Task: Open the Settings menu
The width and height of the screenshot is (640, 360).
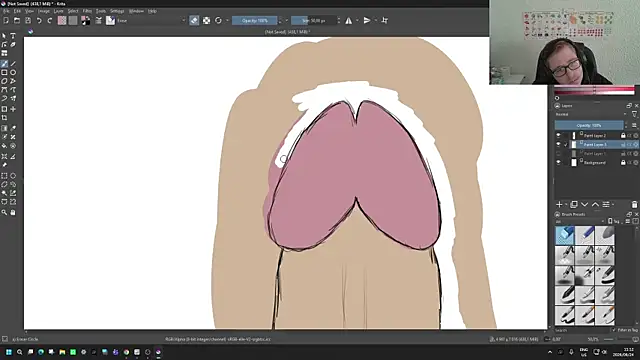Action: pos(117,11)
